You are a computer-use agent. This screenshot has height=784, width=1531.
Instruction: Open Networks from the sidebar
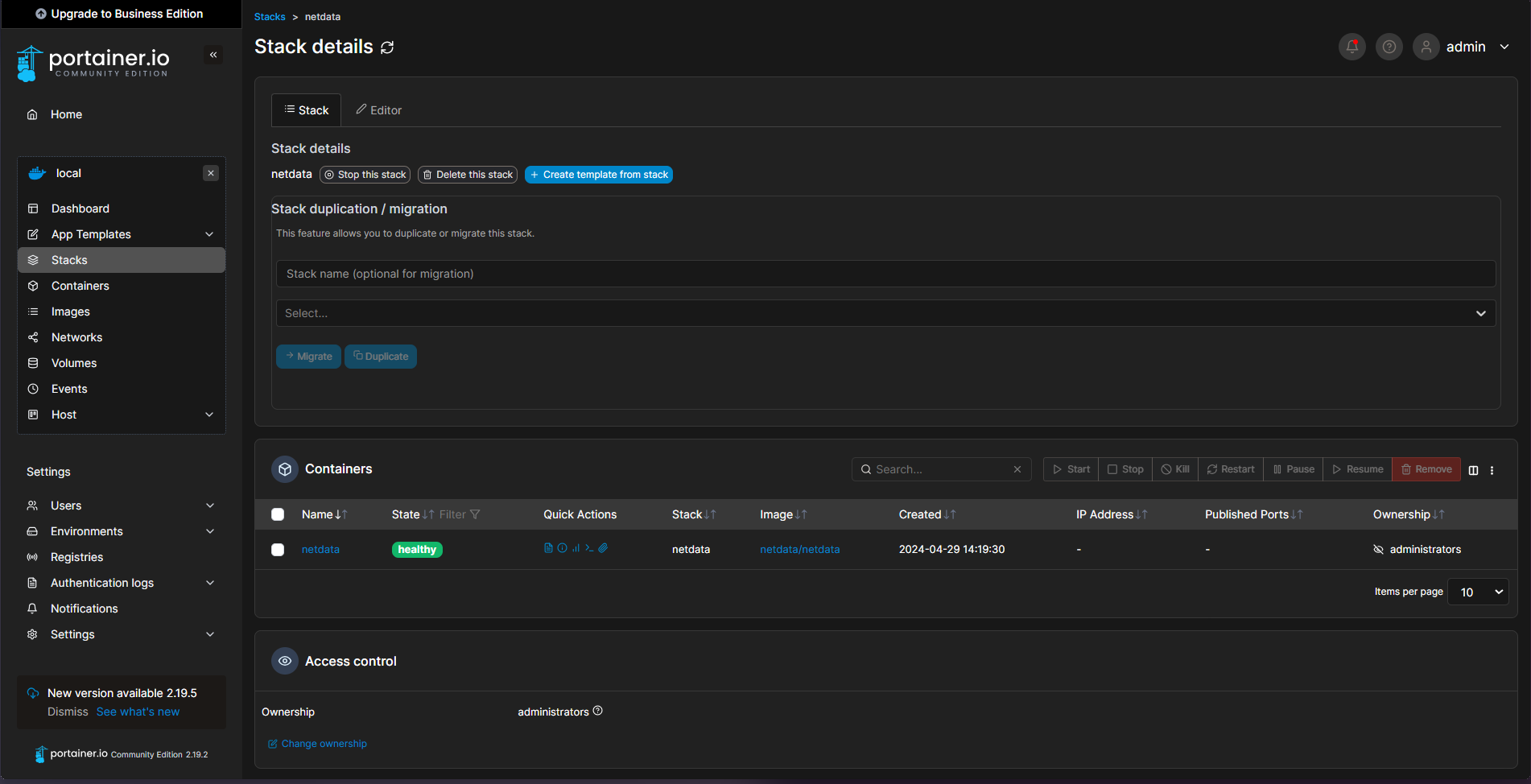pos(76,336)
